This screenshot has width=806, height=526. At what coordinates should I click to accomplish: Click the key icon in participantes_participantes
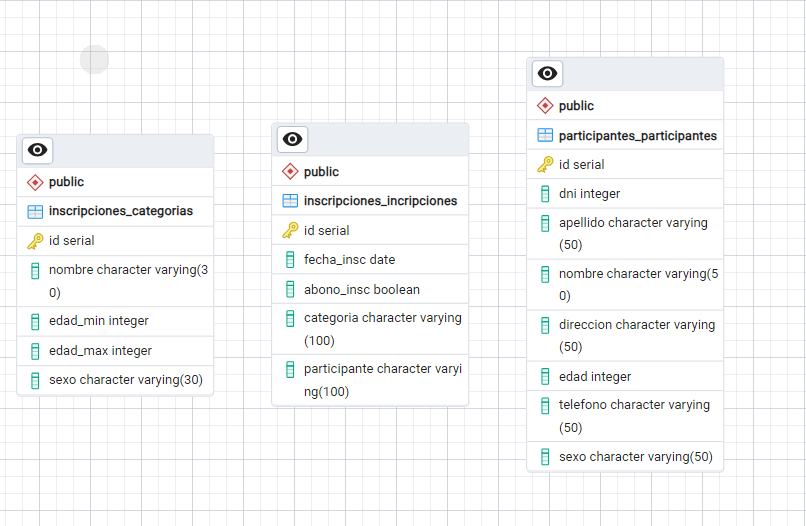(545, 164)
